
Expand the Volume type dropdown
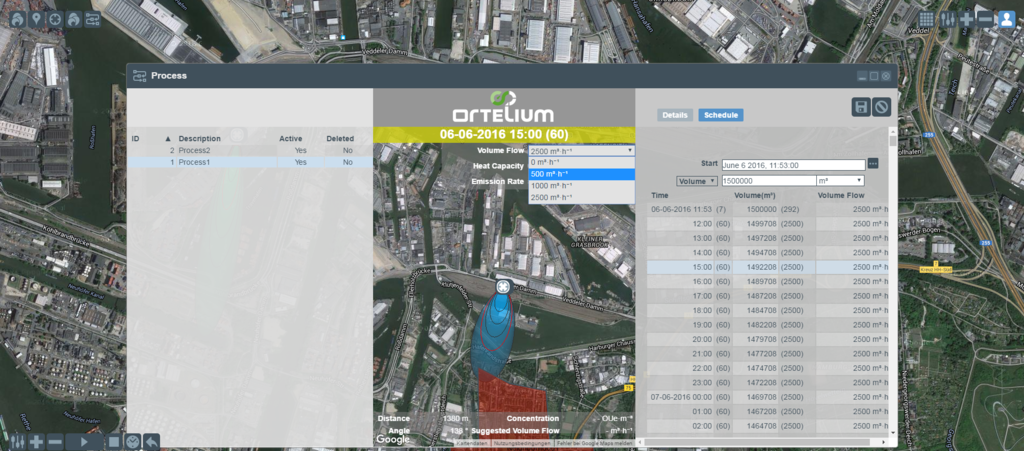(697, 181)
